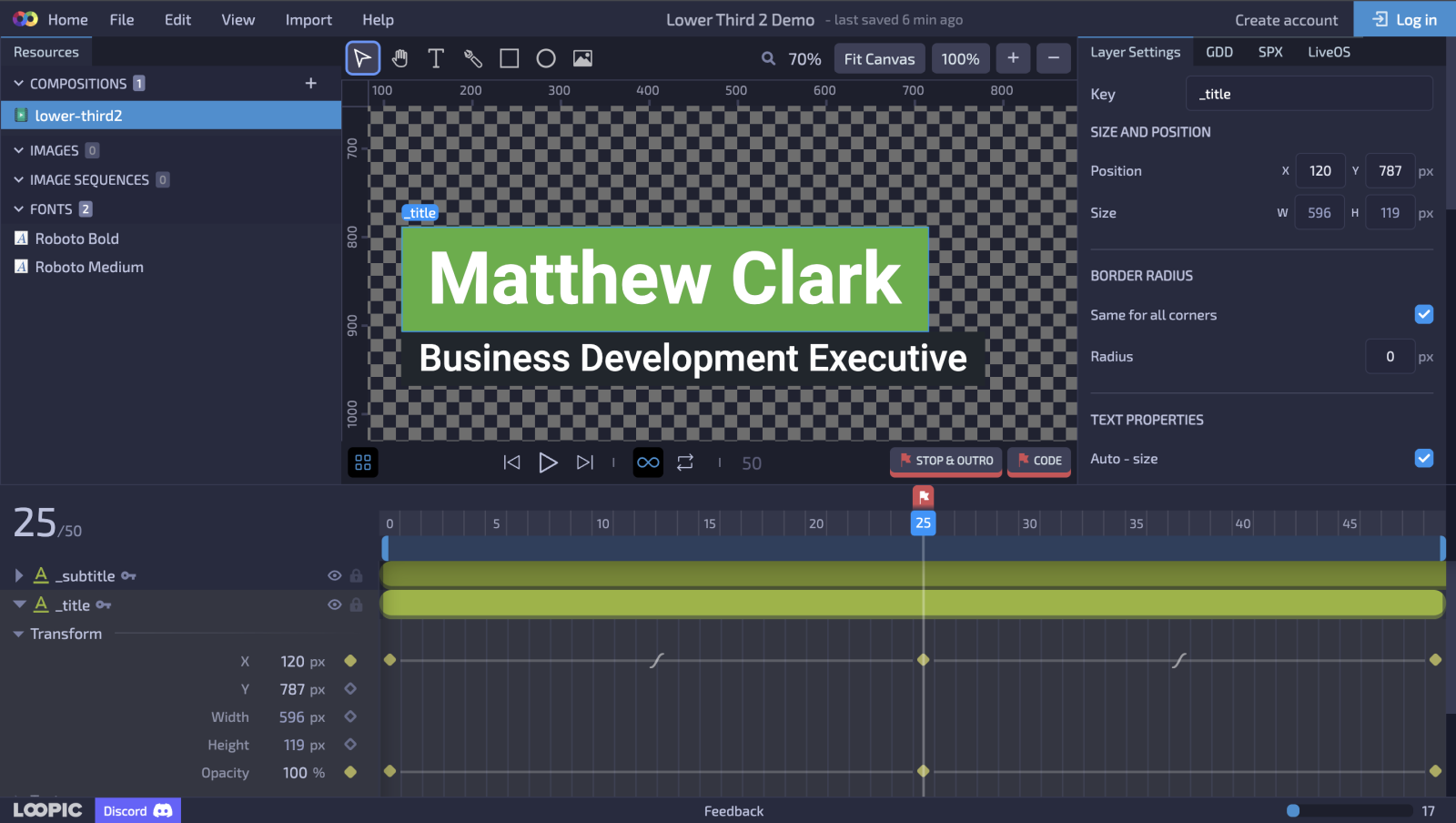Hide the _subtitle layer with eye icon
Screen dimensions: 1456x823
pyautogui.click(x=334, y=575)
